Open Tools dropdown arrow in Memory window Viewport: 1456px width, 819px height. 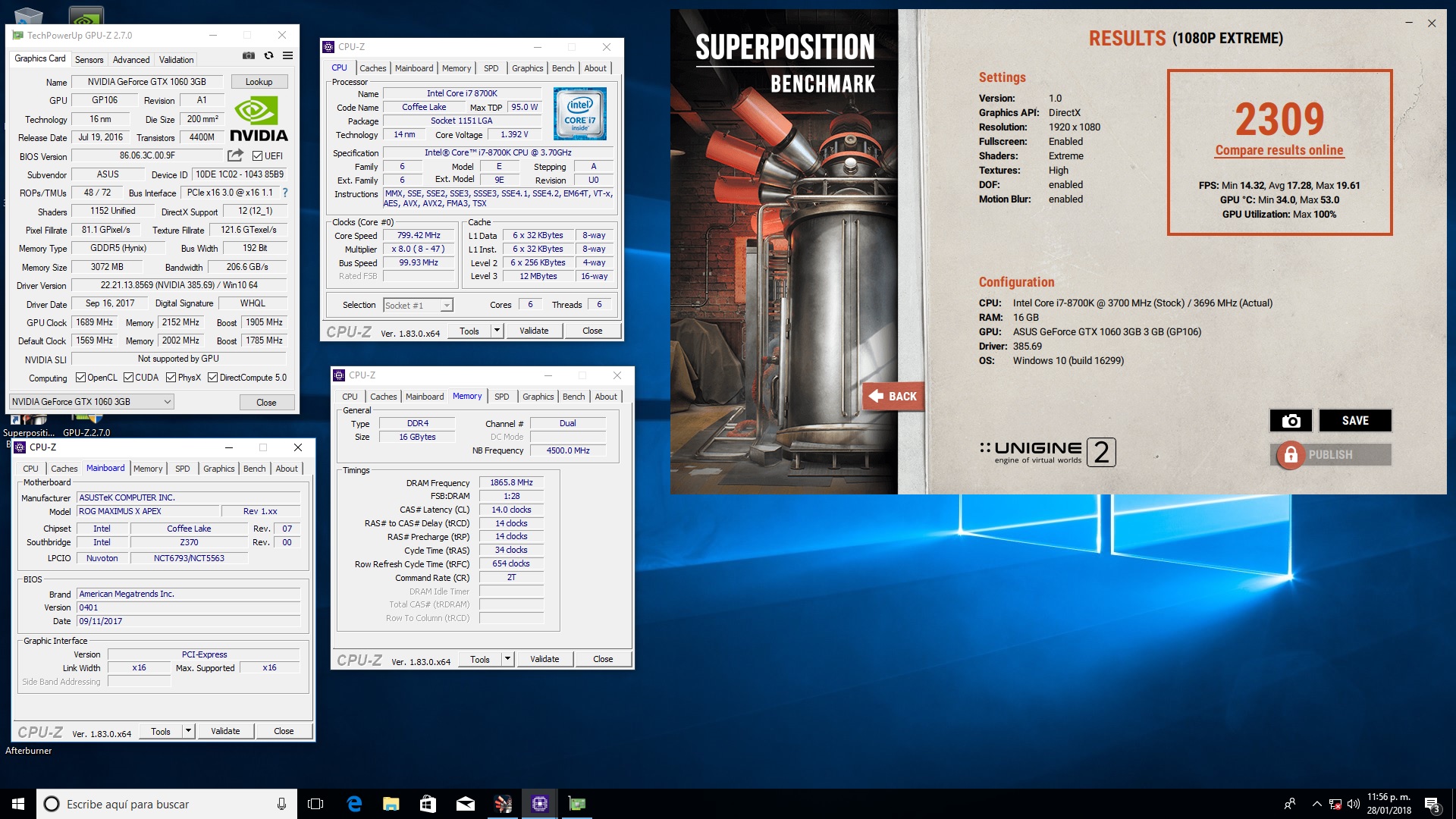click(x=507, y=659)
